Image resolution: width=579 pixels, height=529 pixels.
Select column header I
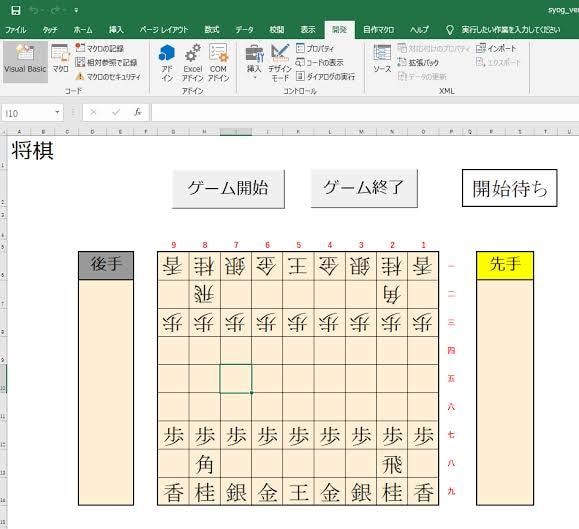(x=236, y=131)
